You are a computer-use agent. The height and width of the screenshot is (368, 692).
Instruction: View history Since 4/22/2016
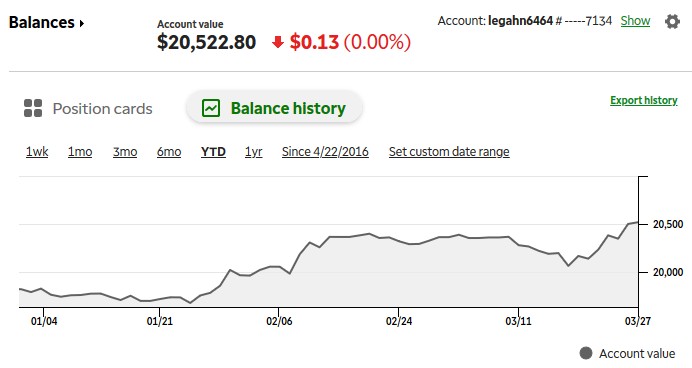[325, 152]
